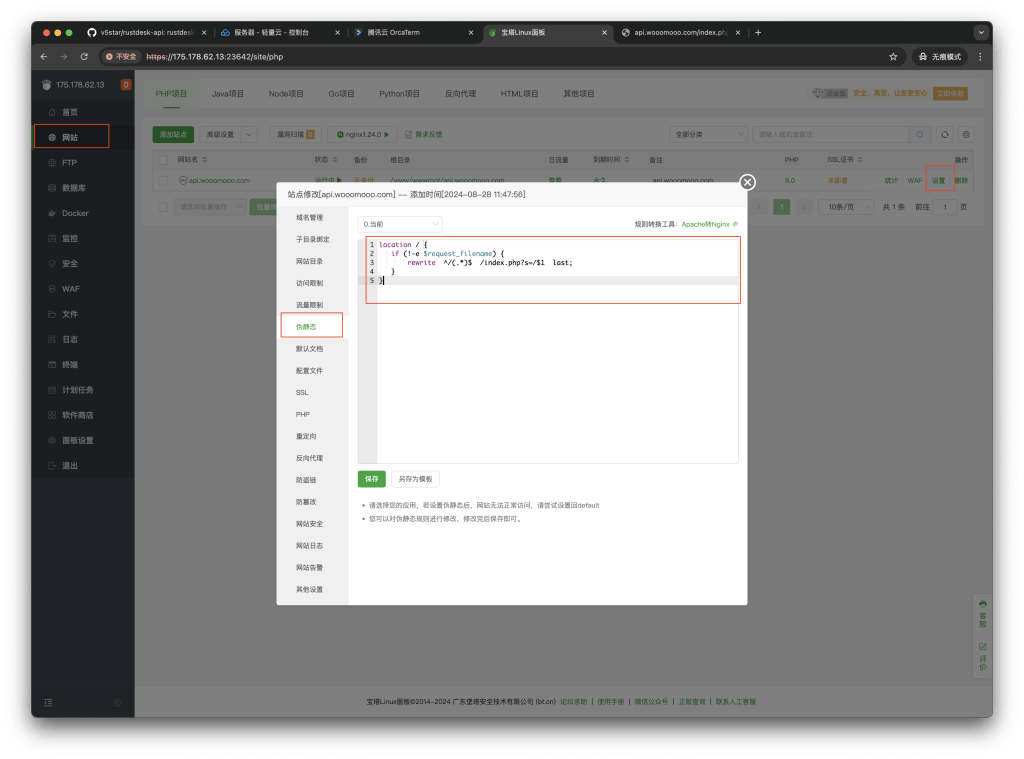This screenshot has height=759, width=1024.
Task: Reload the page with the browser reload icon
Action: click(x=84, y=57)
